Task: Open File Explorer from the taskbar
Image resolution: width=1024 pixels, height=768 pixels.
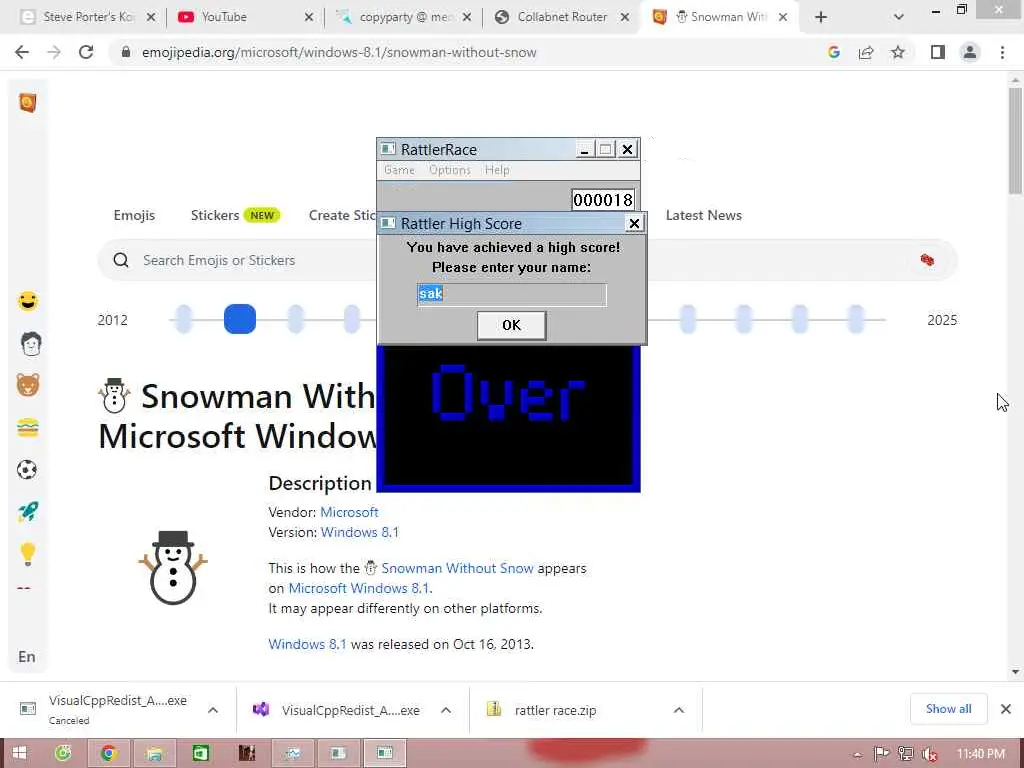Action: click(x=155, y=753)
